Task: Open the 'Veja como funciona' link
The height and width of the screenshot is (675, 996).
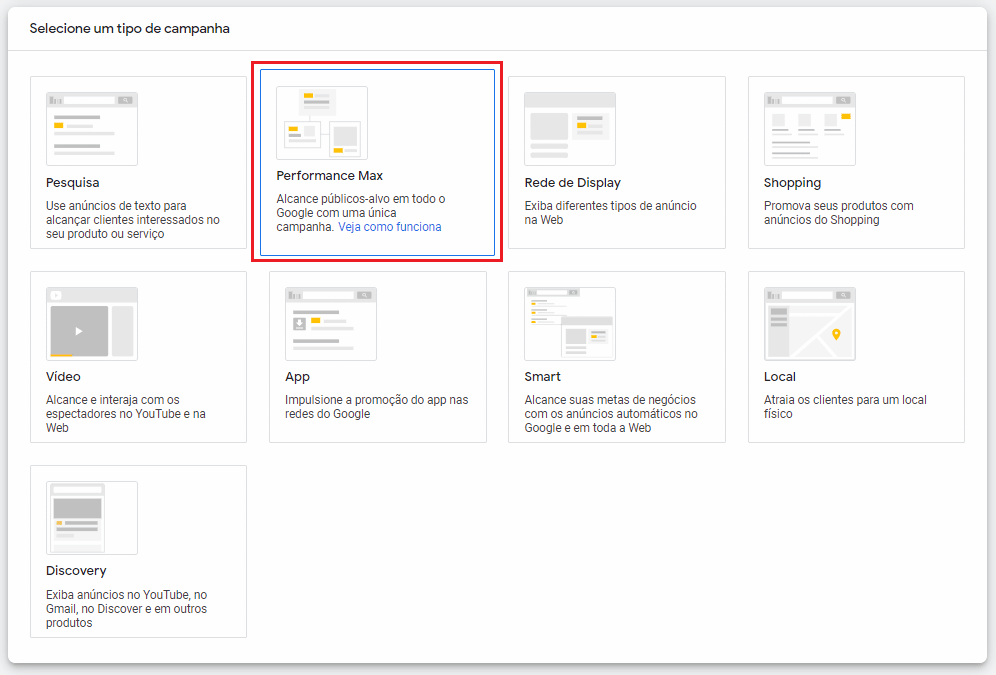Action: click(389, 227)
